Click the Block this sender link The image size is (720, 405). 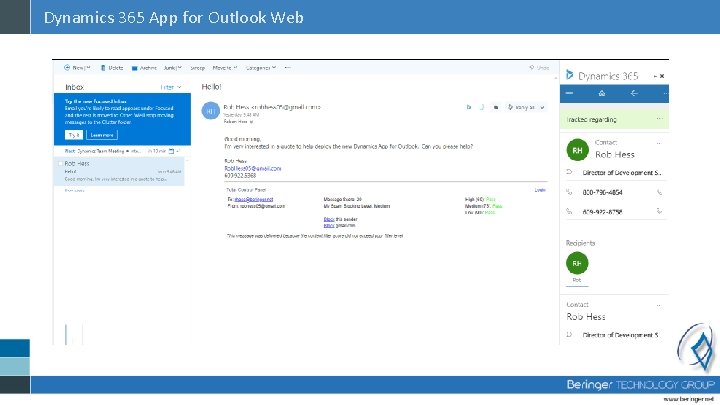pos(329,219)
